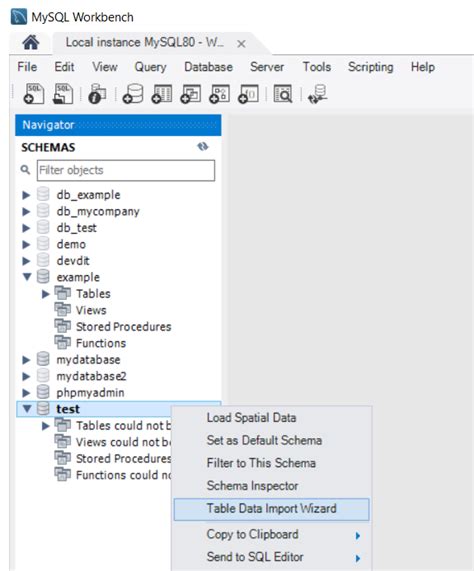Click the Tables folder icon under example
Image resolution: width=474 pixels, height=571 pixels.
tap(63, 293)
